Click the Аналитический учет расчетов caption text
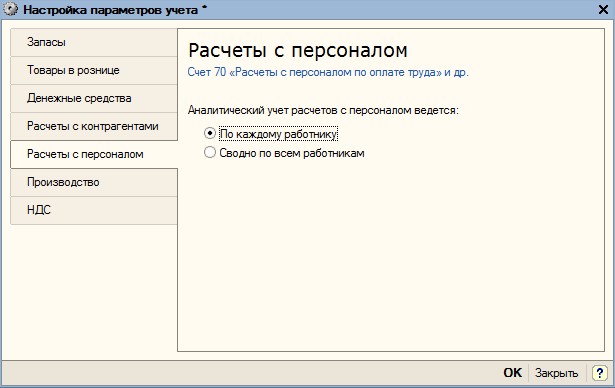Screen dimensions: 615x388 pyautogui.click(x=323, y=111)
